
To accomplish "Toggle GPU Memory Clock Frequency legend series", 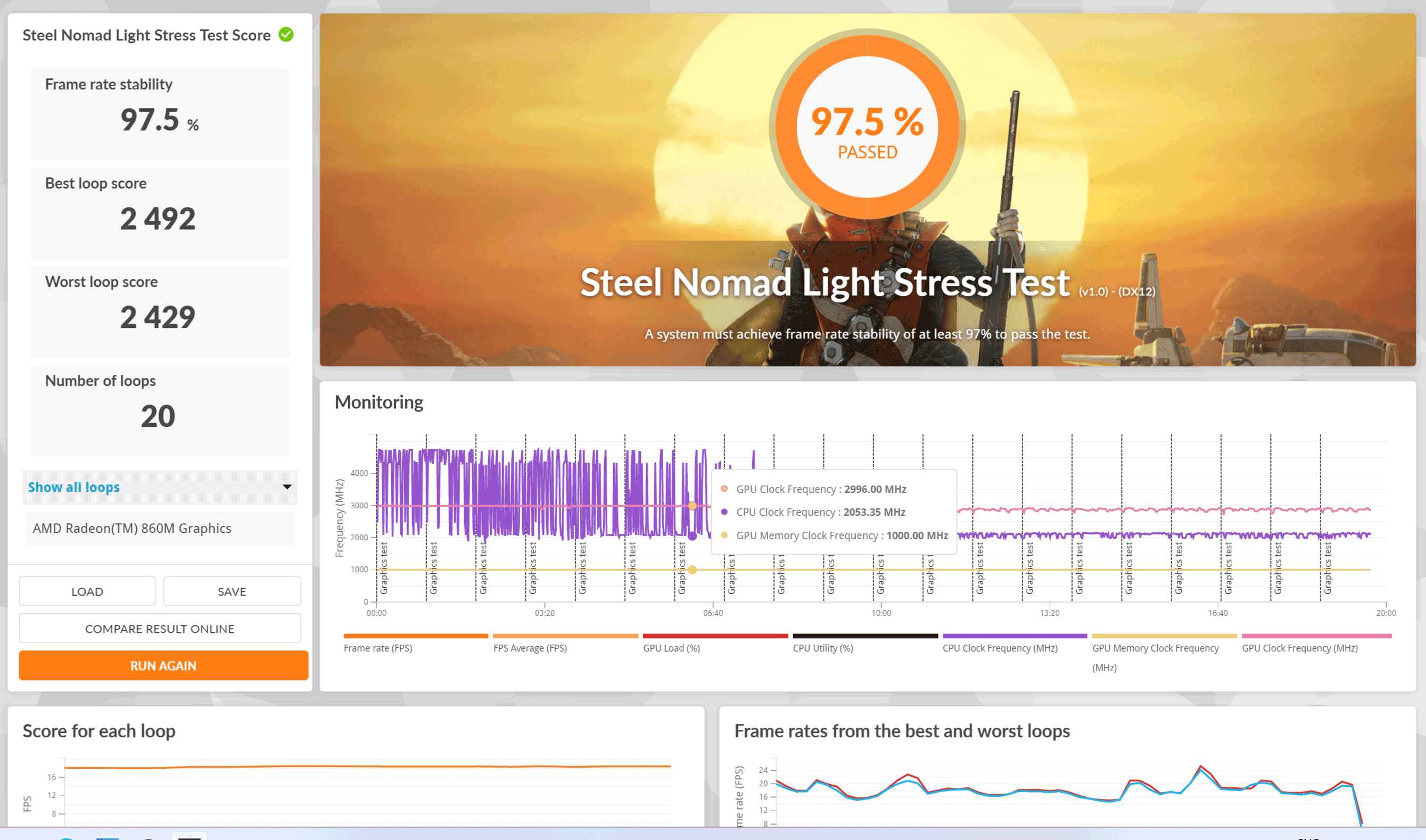I will pyautogui.click(x=1164, y=654).
